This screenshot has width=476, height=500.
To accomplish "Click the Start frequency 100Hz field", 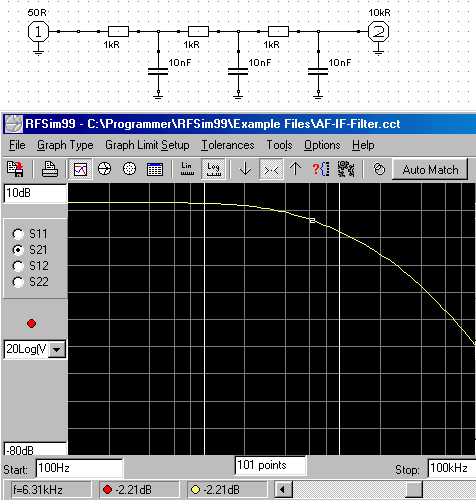I will click(79, 468).
